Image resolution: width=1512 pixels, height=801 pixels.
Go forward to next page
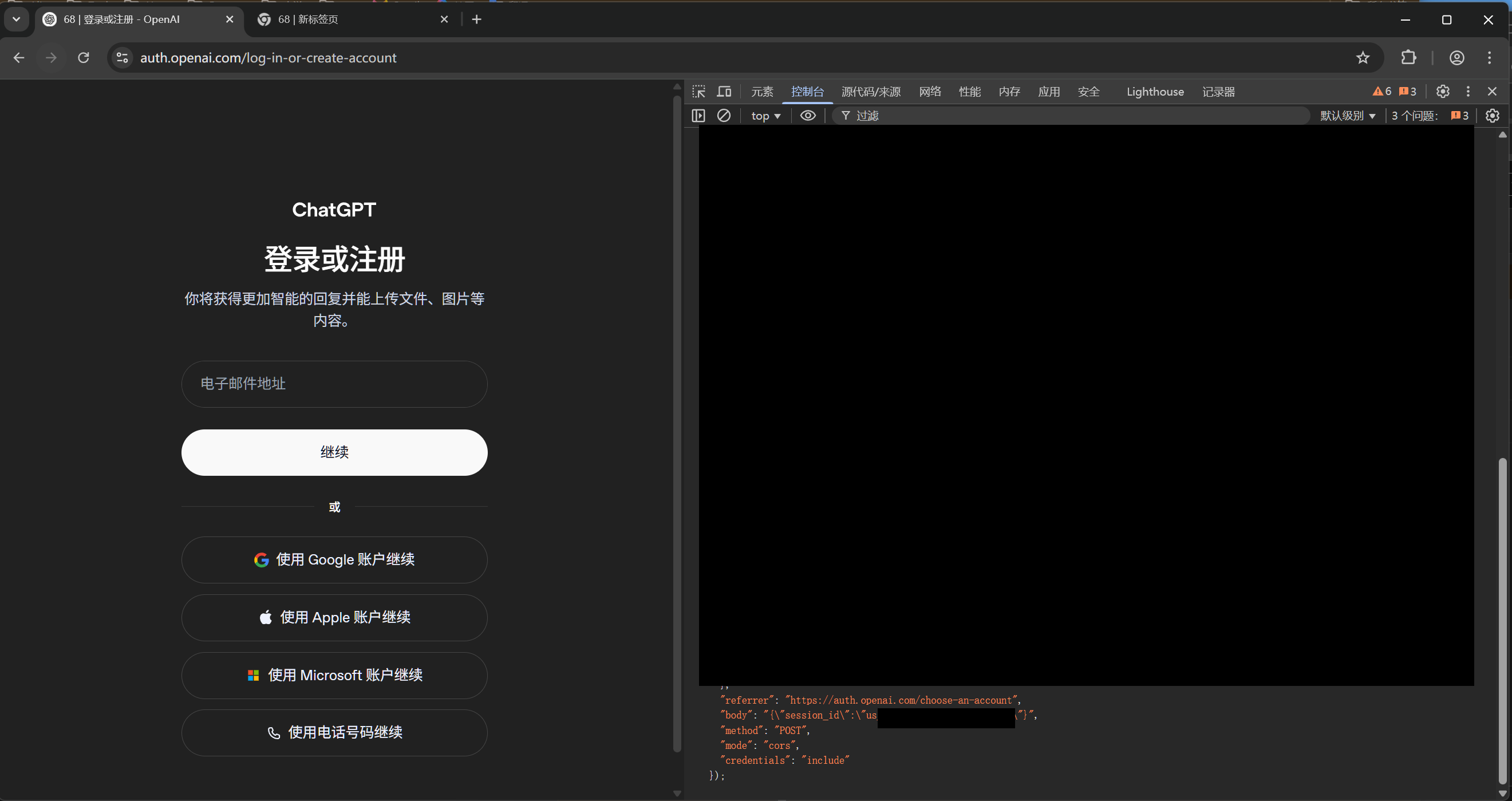[51, 57]
